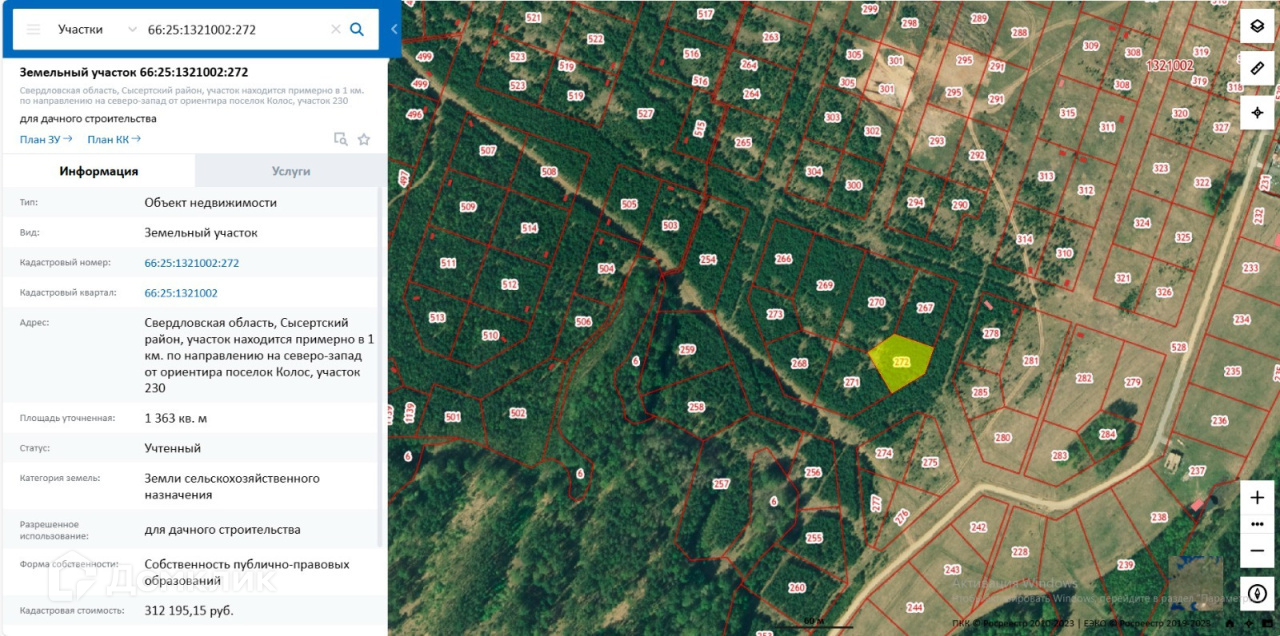
Task: Click parcel label 503 on map
Action: [x=670, y=226]
